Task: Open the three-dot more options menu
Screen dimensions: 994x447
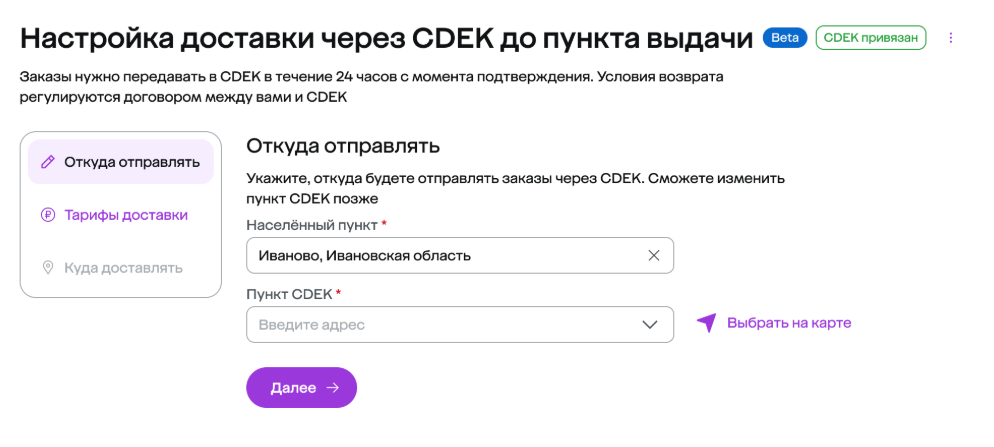Action: 951,38
